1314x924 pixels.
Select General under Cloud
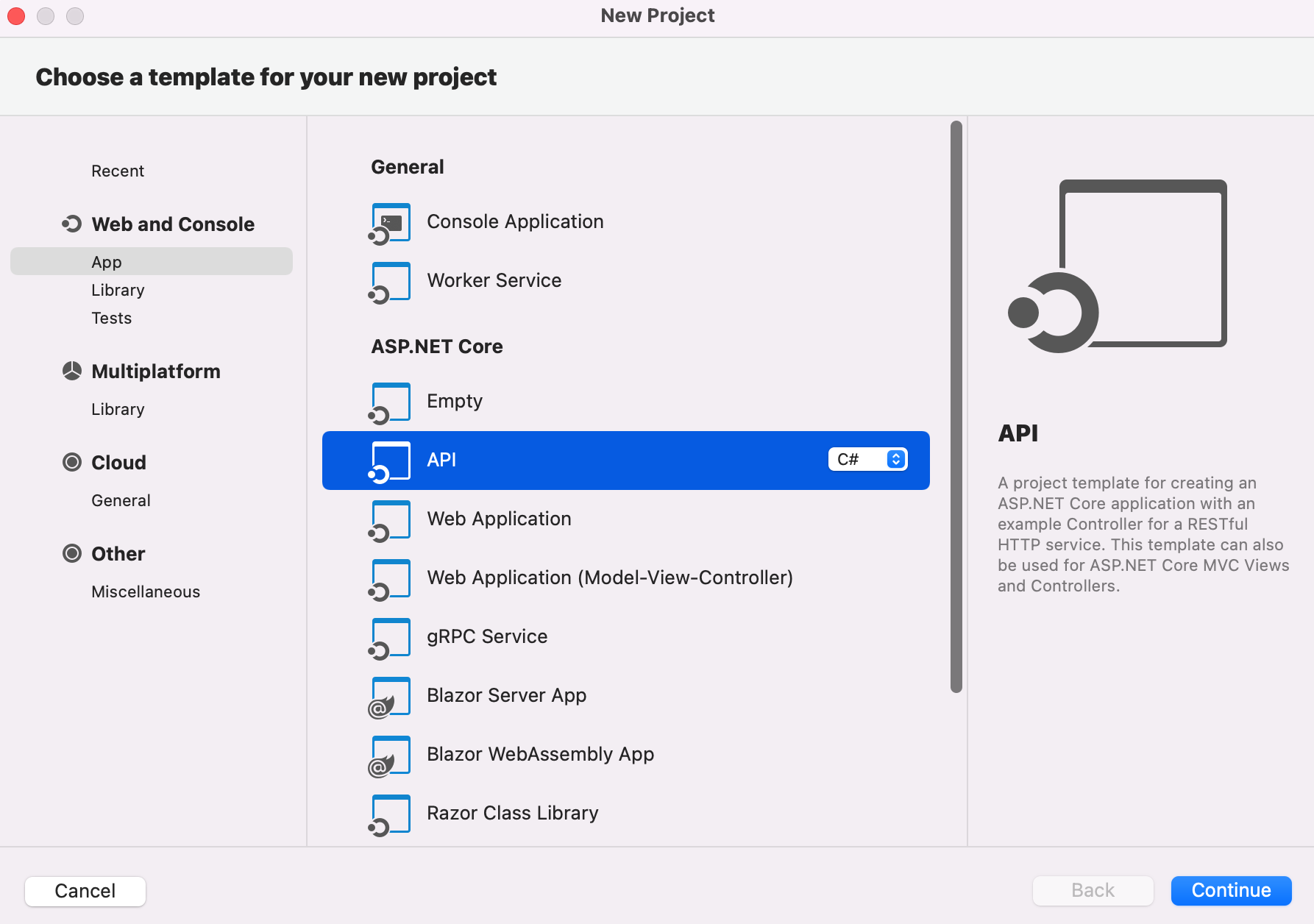pyautogui.click(x=121, y=500)
